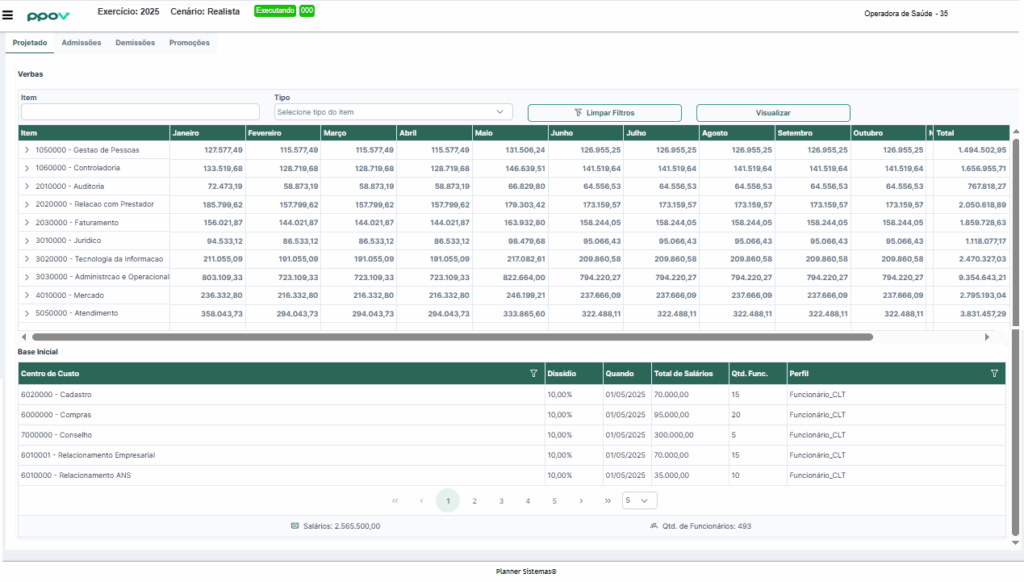The height and width of the screenshot is (582, 1024).
Task: Open the hamburger navigation menu
Action: tap(8, 15)
